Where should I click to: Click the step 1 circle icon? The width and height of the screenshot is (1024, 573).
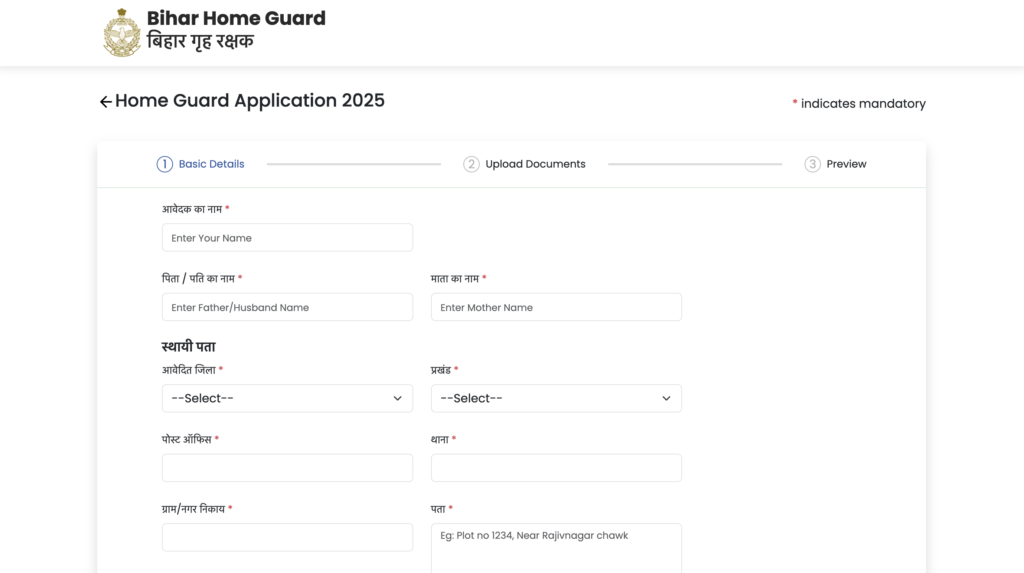pos(165,164)
